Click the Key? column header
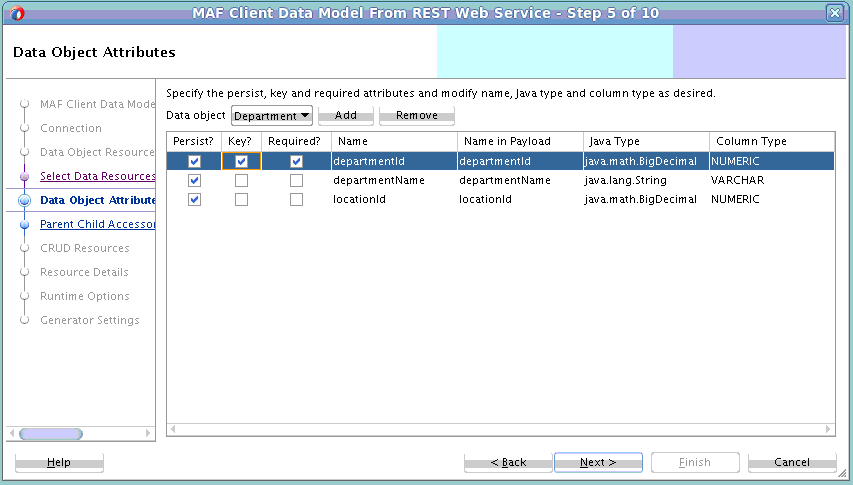 (x=242, y=141)
